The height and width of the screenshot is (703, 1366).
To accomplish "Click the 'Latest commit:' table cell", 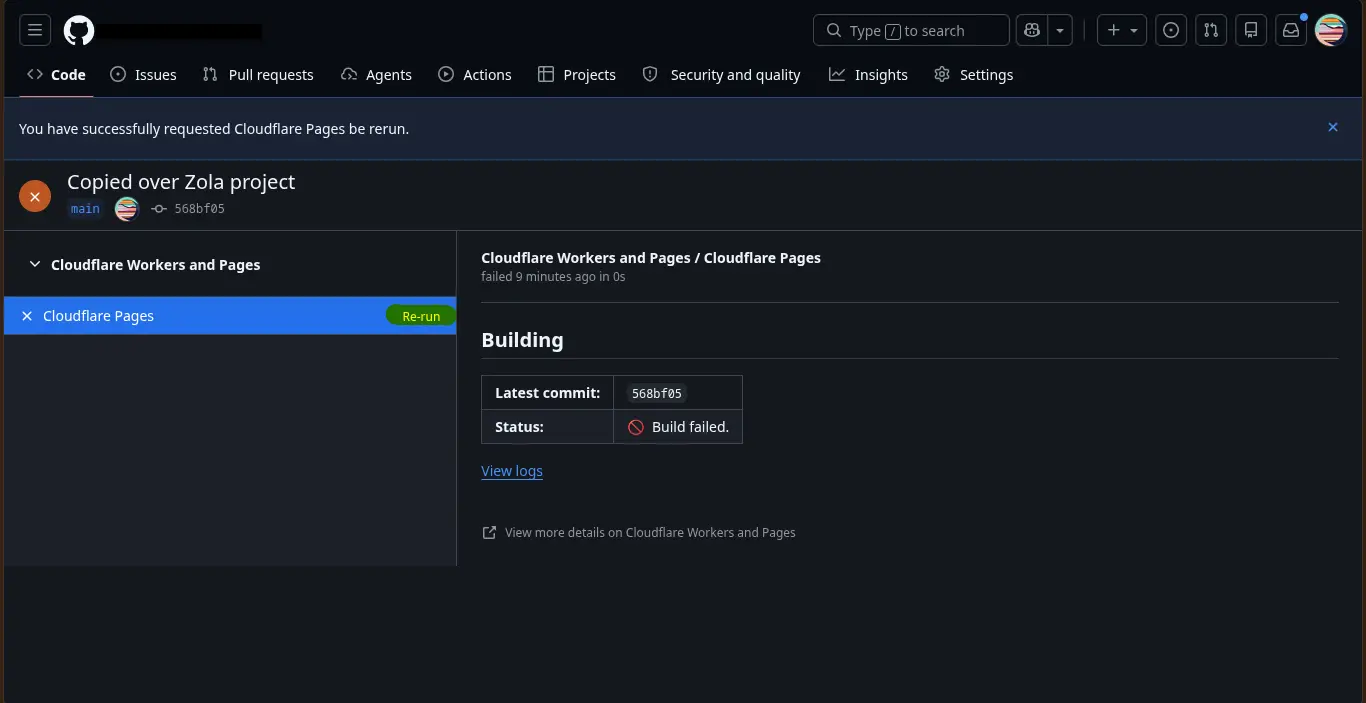I will 547,393.
